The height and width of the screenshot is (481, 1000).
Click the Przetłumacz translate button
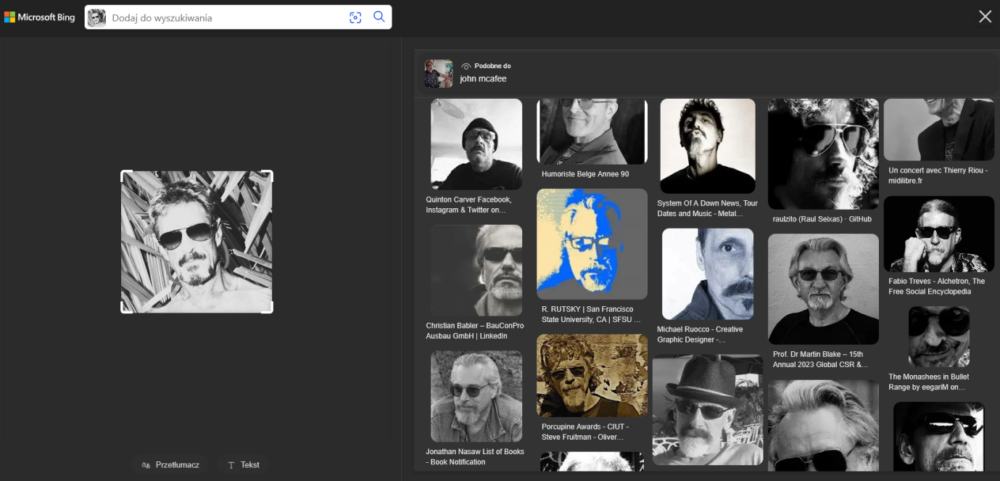170,465
